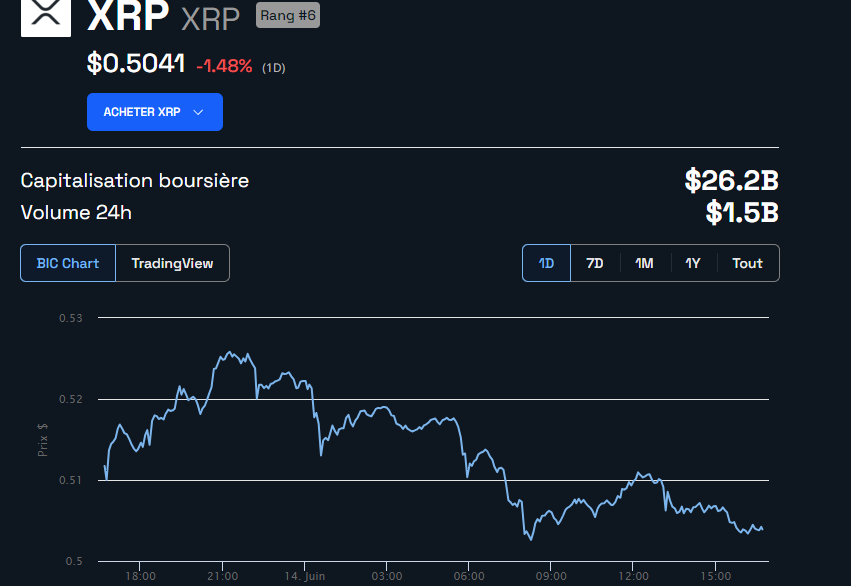Click the $26.2B market cap value
The width and height of the screenshot is (851, 586).
tap(731, 181)
